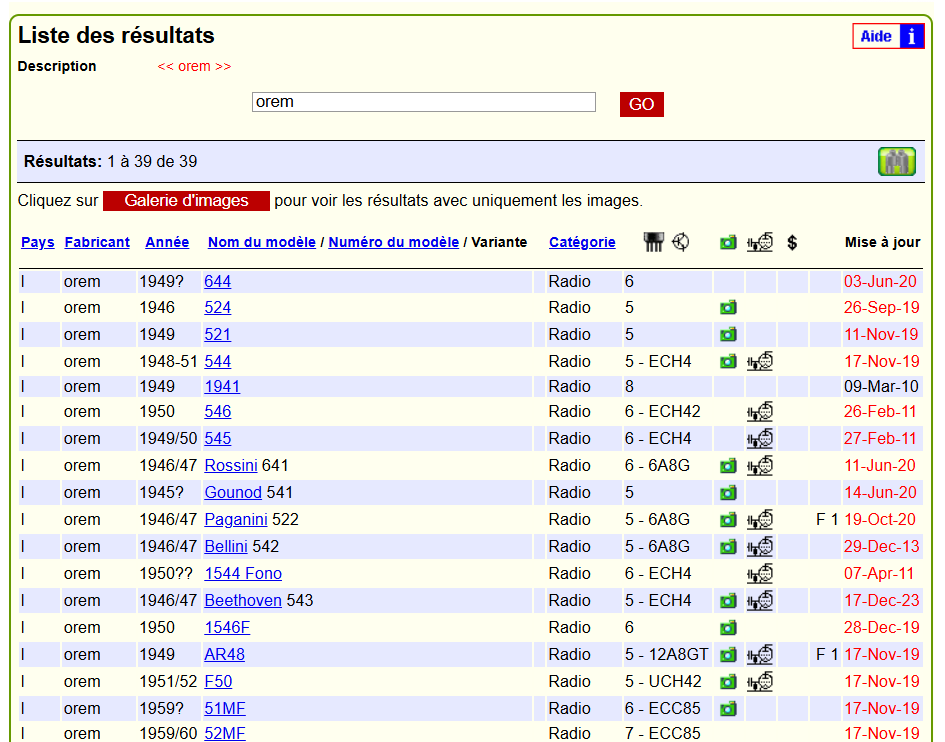Sort by Numéro du modèle

pos(394,242)
